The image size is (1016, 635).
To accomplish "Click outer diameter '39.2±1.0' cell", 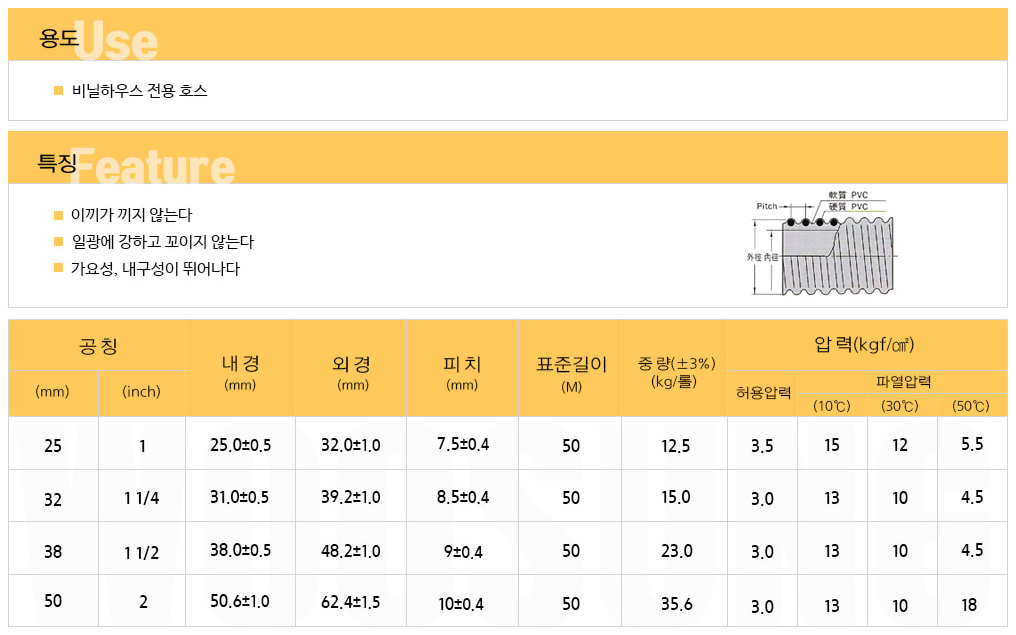I will pyautogui.click(x=351, y=497).
